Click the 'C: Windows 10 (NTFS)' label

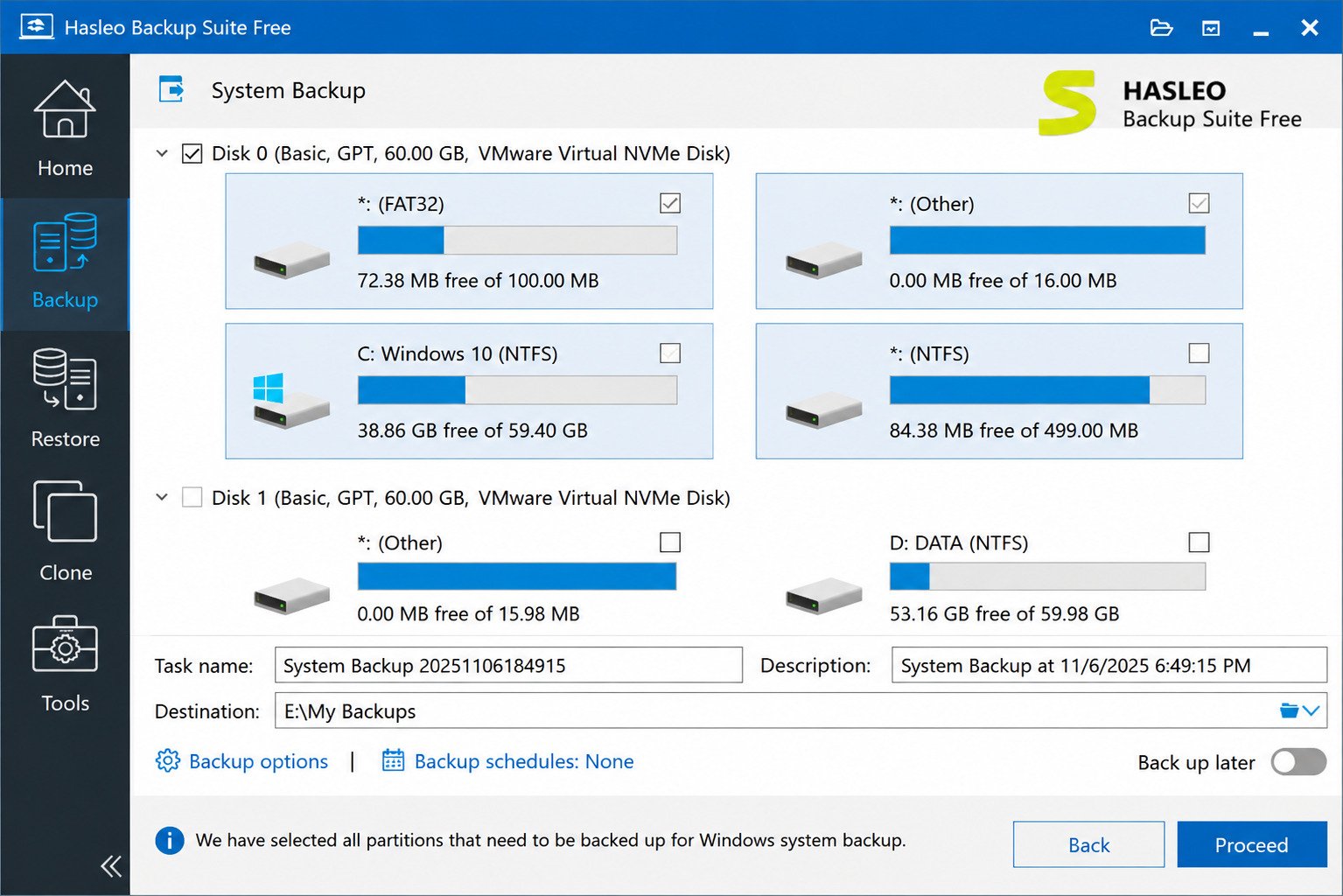tap(458, 353)
